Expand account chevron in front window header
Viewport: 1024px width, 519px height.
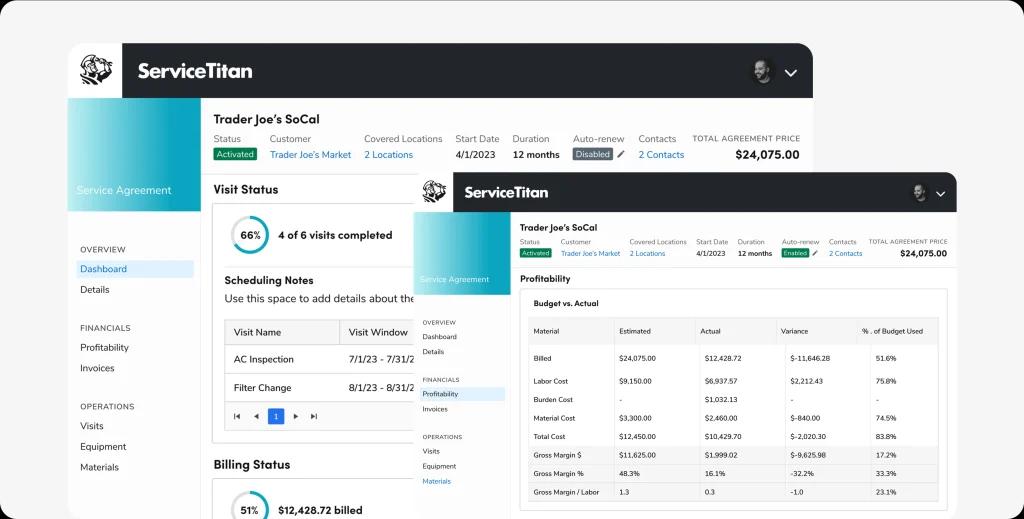[x=940, y=194]
